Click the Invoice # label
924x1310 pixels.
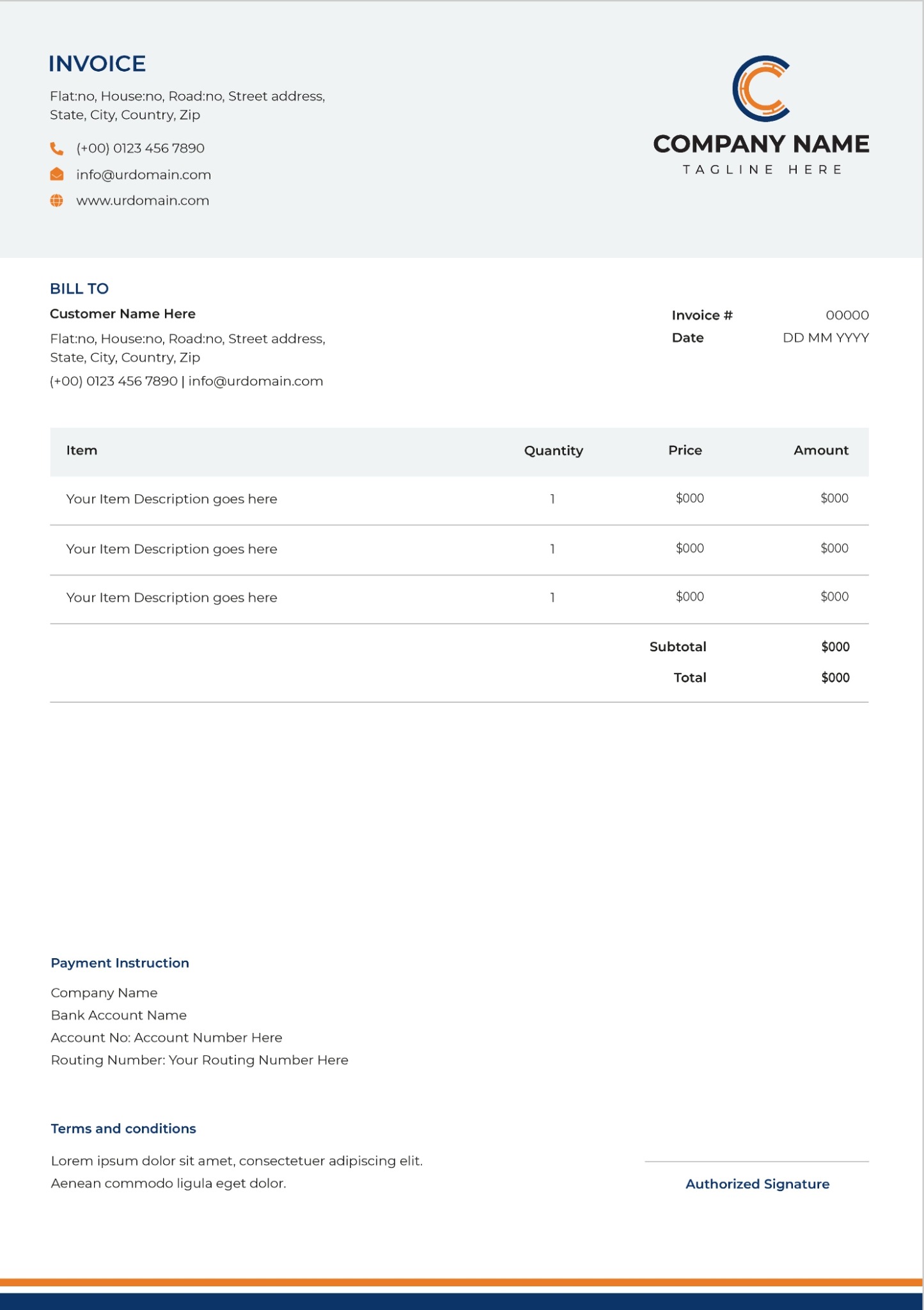702,315
